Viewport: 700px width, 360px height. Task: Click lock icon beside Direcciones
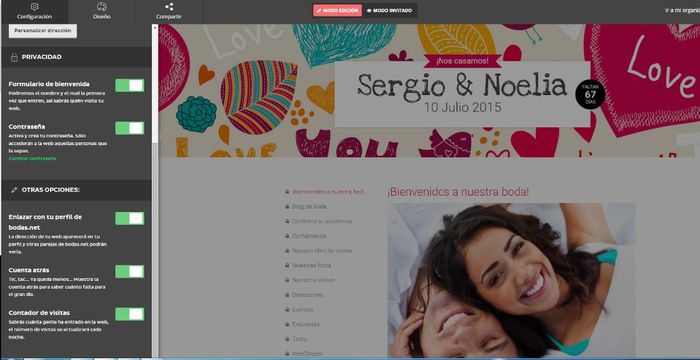287,295
